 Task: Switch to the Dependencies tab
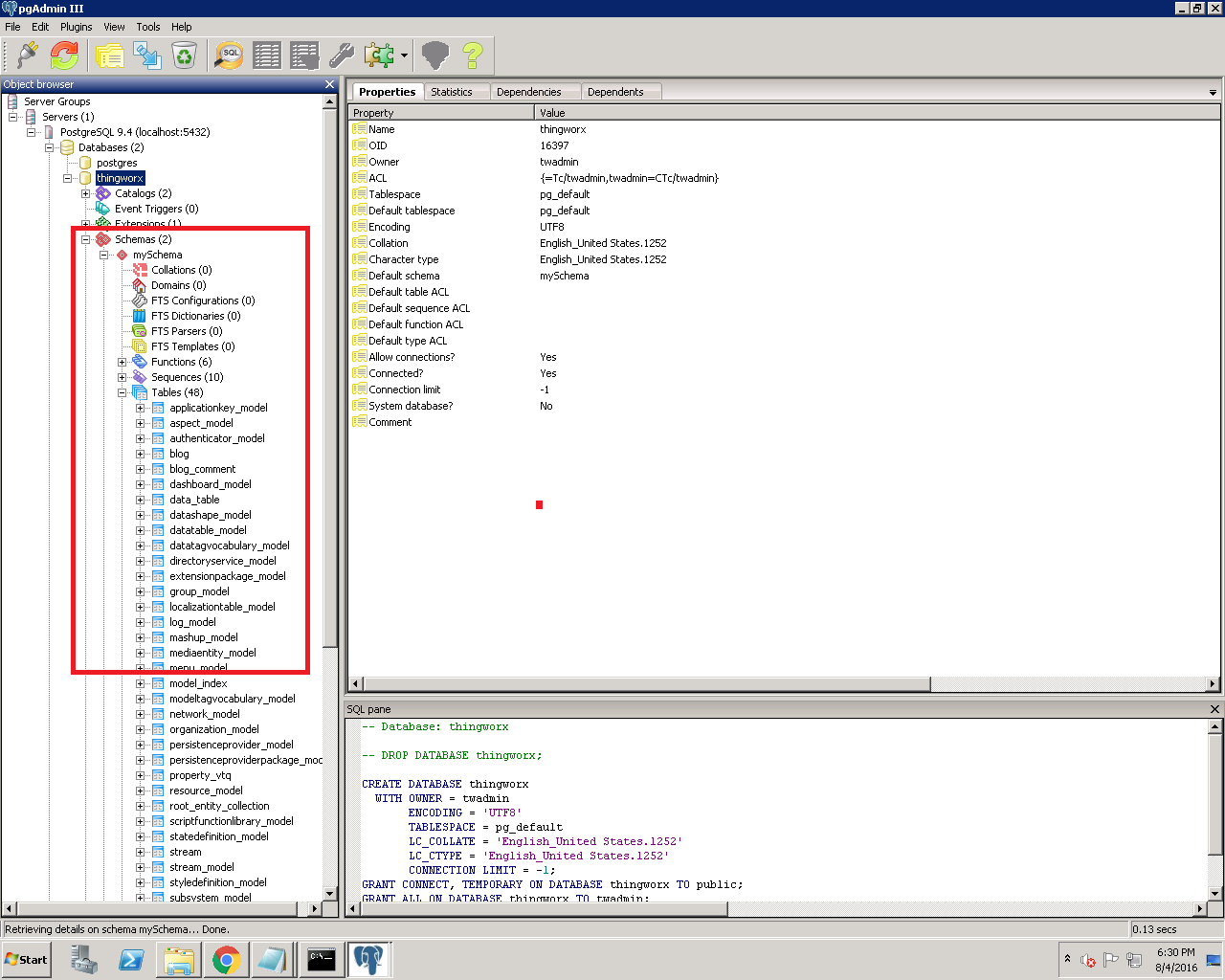(x=529, y=92)
